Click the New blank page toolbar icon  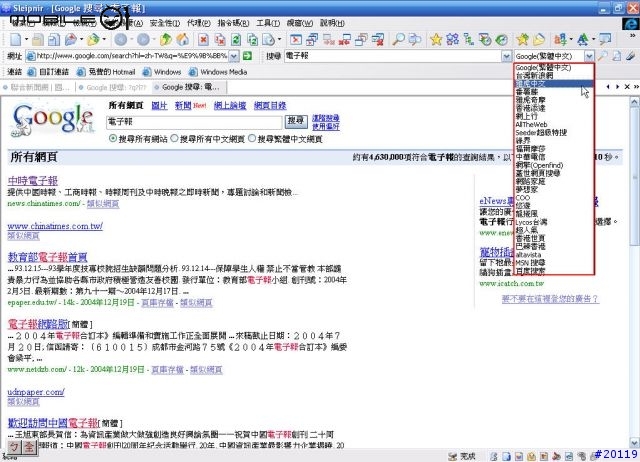pyautogui.click(x=16, y=40)
